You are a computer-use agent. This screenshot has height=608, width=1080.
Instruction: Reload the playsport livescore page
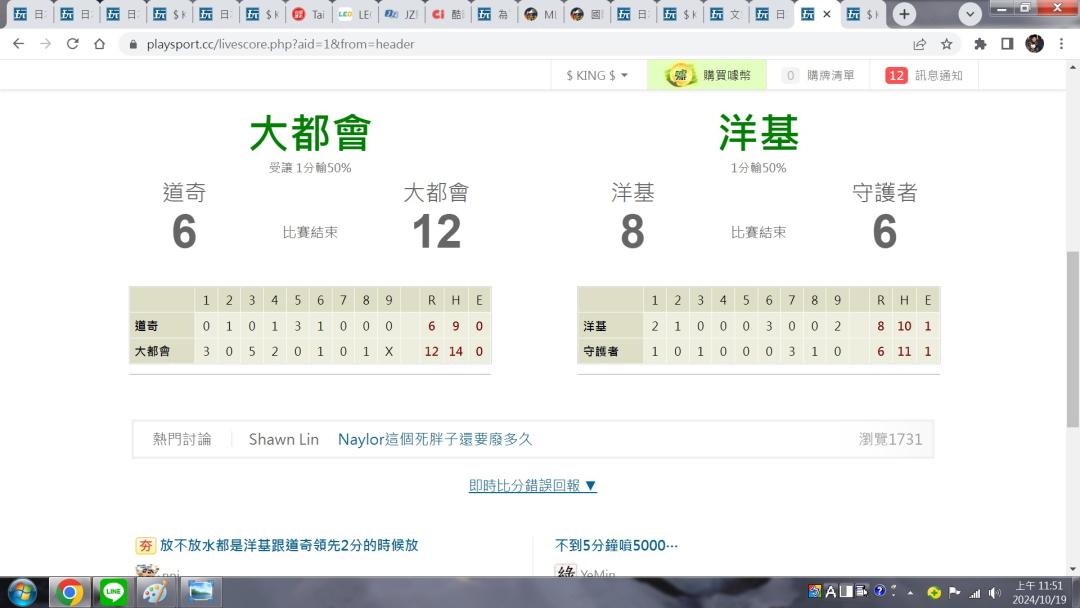pyautogui.click(x=72, y=44)
